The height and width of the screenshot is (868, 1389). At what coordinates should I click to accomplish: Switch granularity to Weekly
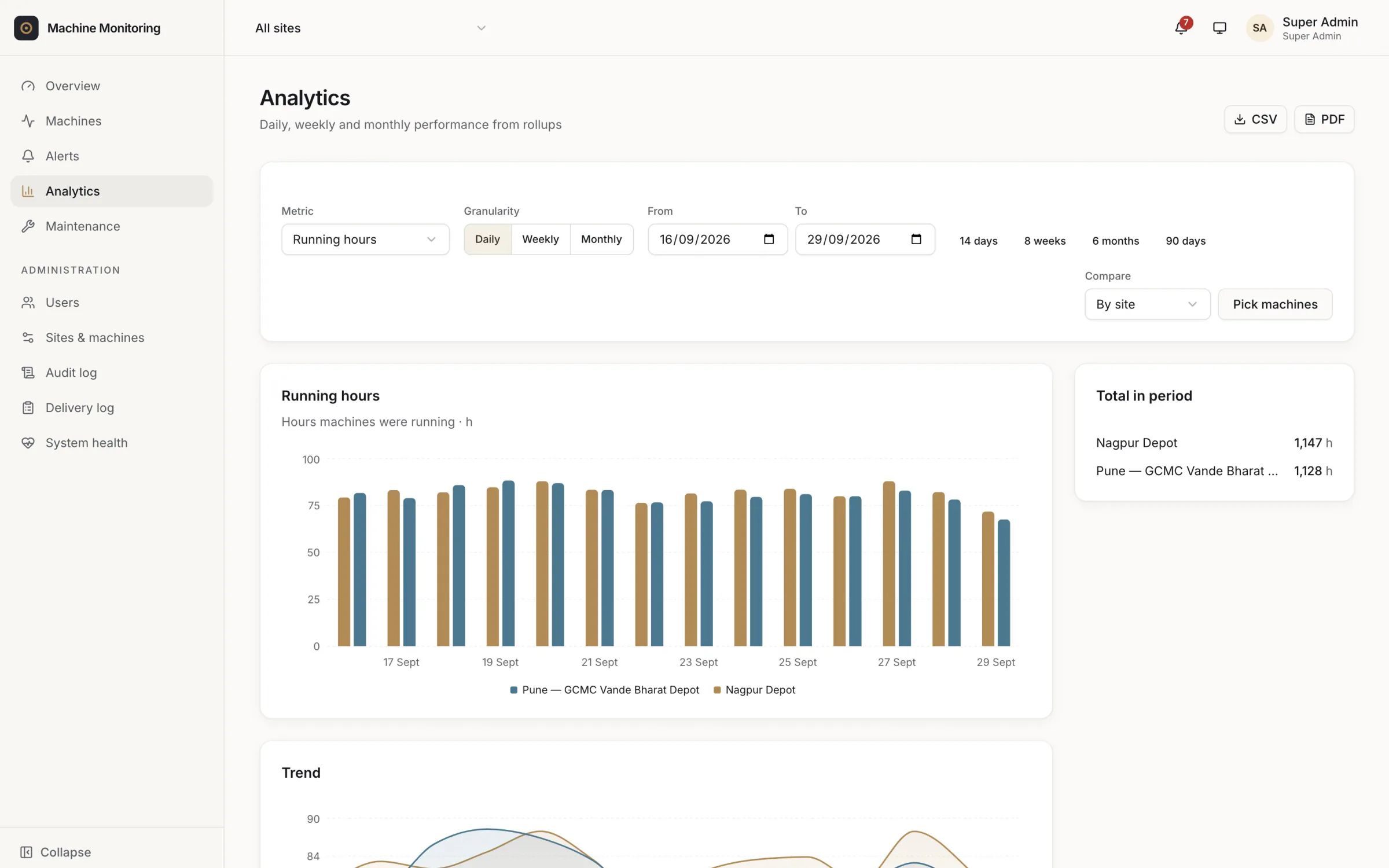tap(541, 239)
